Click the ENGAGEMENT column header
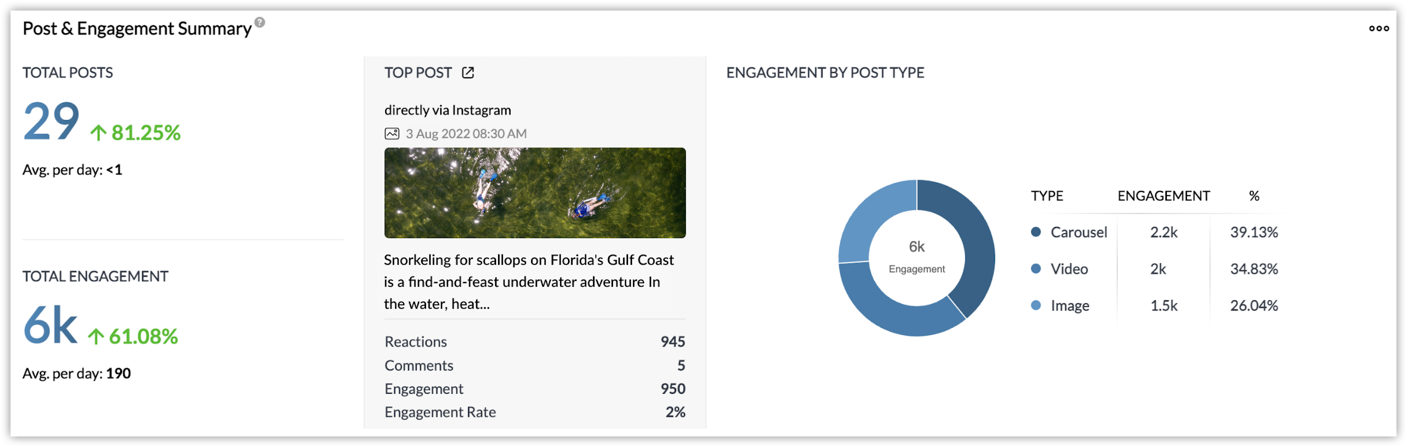The width and height of the screenshot is (1407, 447). (1163, 196)
